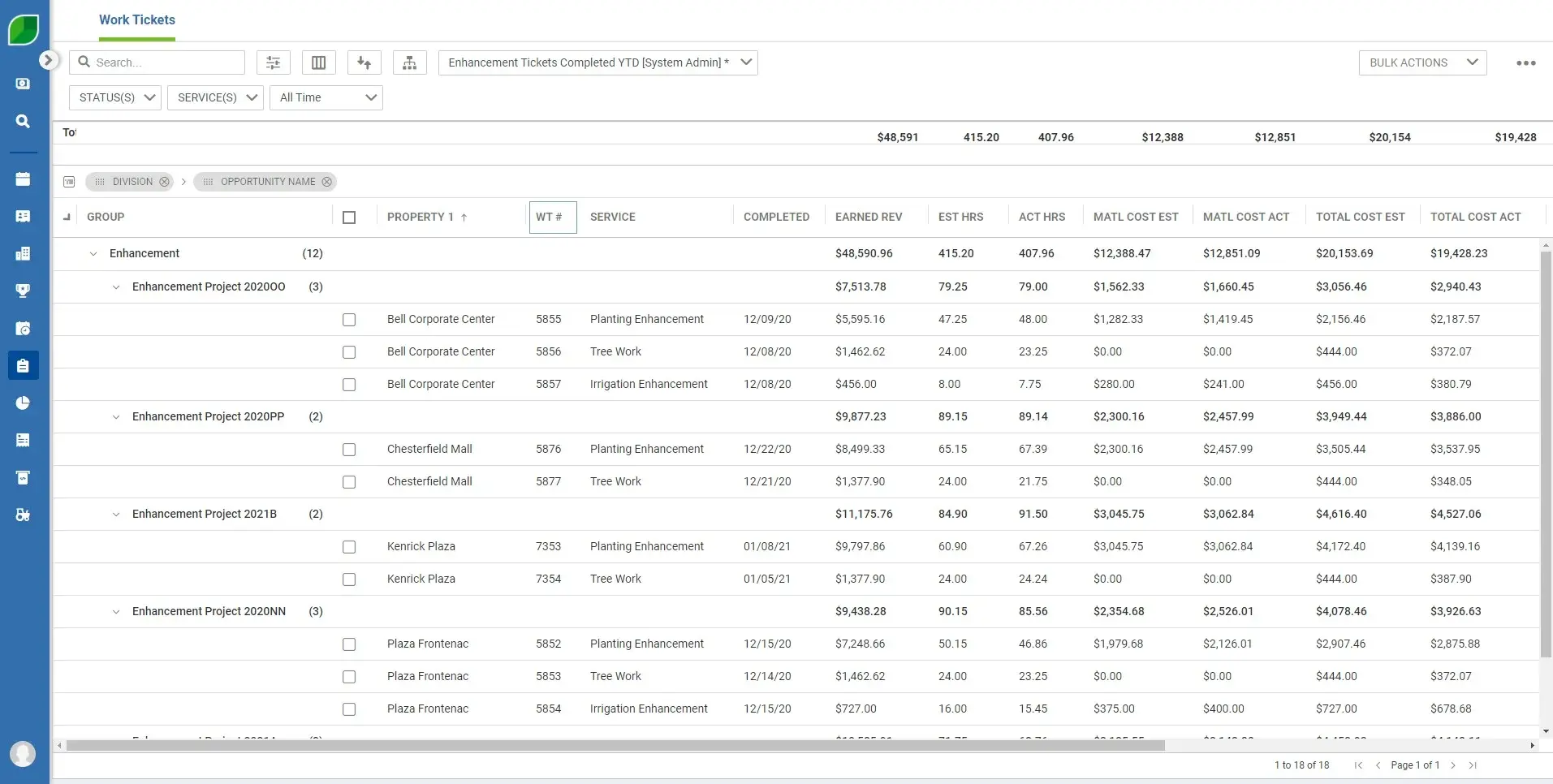Viewport: 1553px width, 784px height.
Task: Open the column chooser icon
Action: pos(319,62)
